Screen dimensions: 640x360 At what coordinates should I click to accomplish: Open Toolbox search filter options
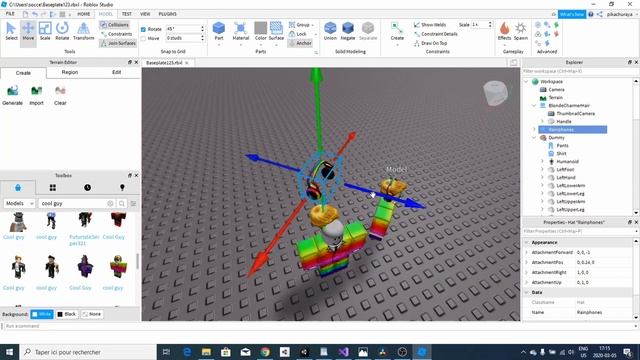(x=133, y=203)
